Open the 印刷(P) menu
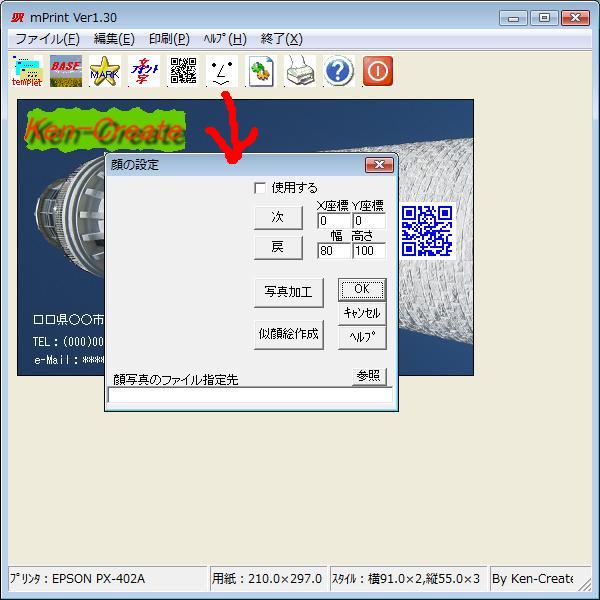Image resolution: width=600 pixels, height=600 pixels. point(169,39)
